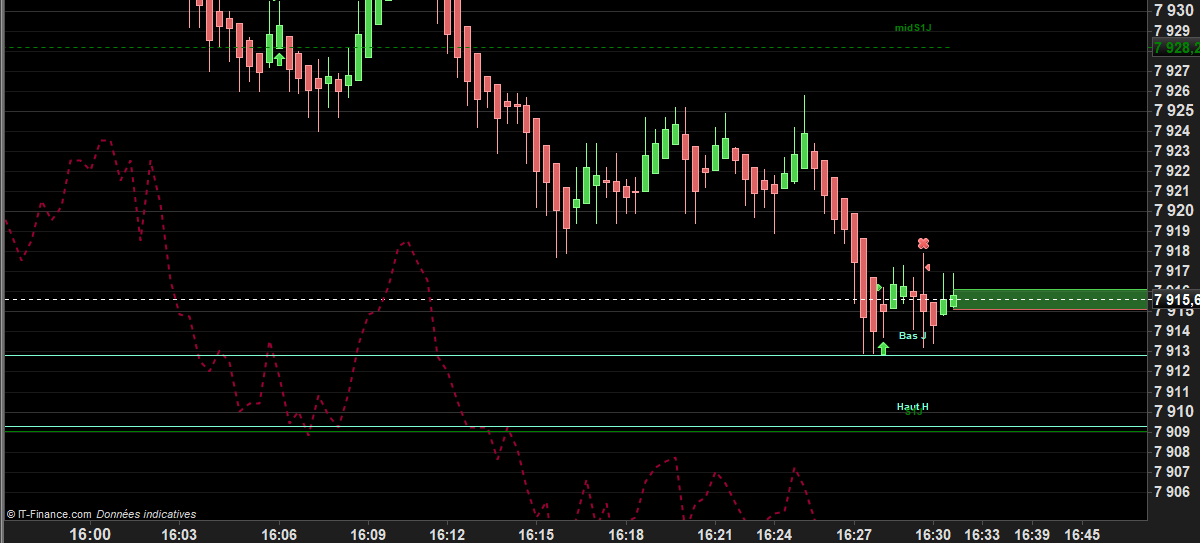Click the 16:39 time axis label

tap(1032, 534)
